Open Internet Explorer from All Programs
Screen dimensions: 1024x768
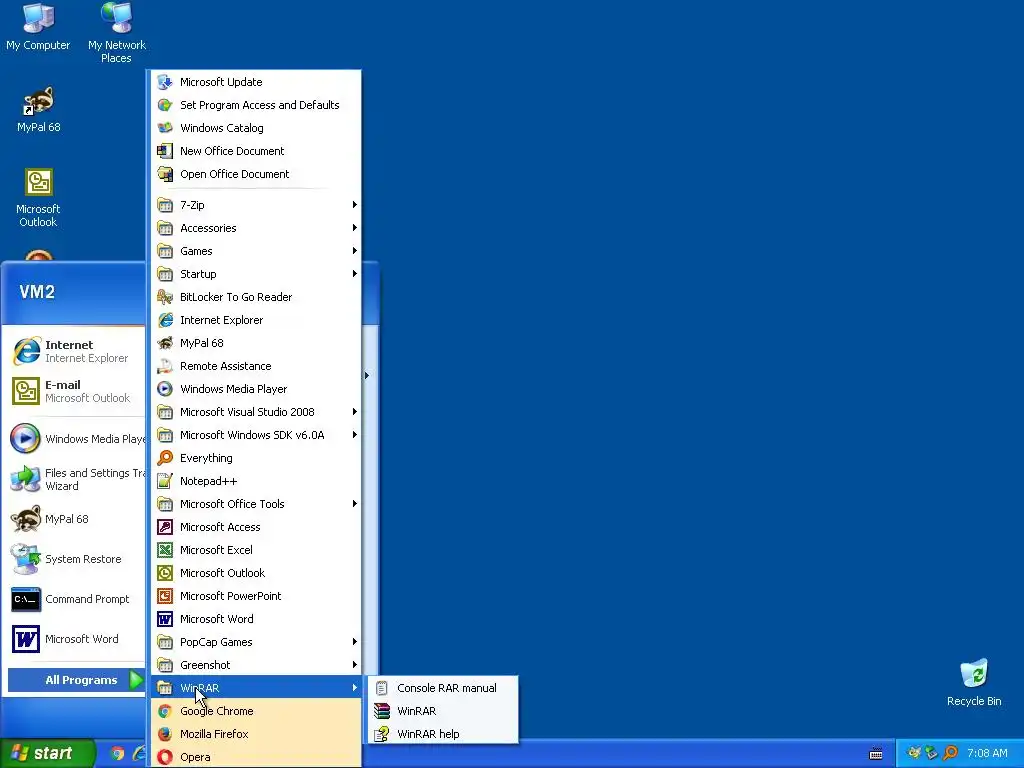tap(256, 320)
